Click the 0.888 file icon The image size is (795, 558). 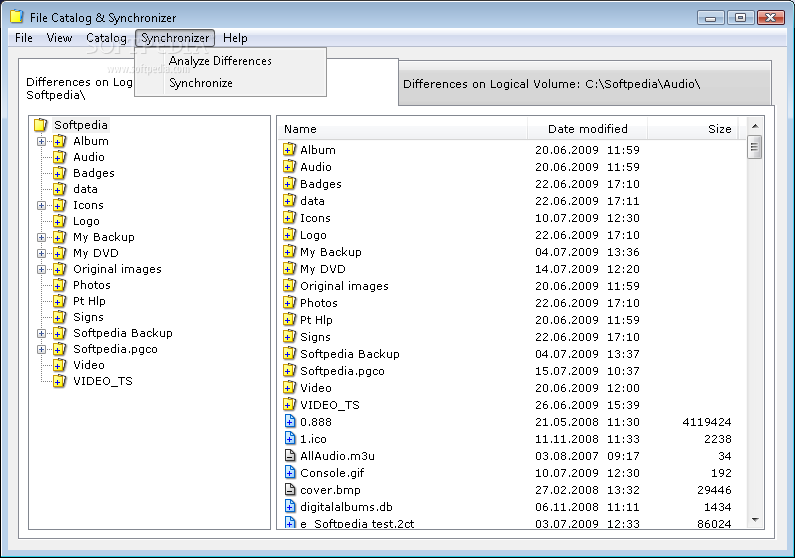290,422
